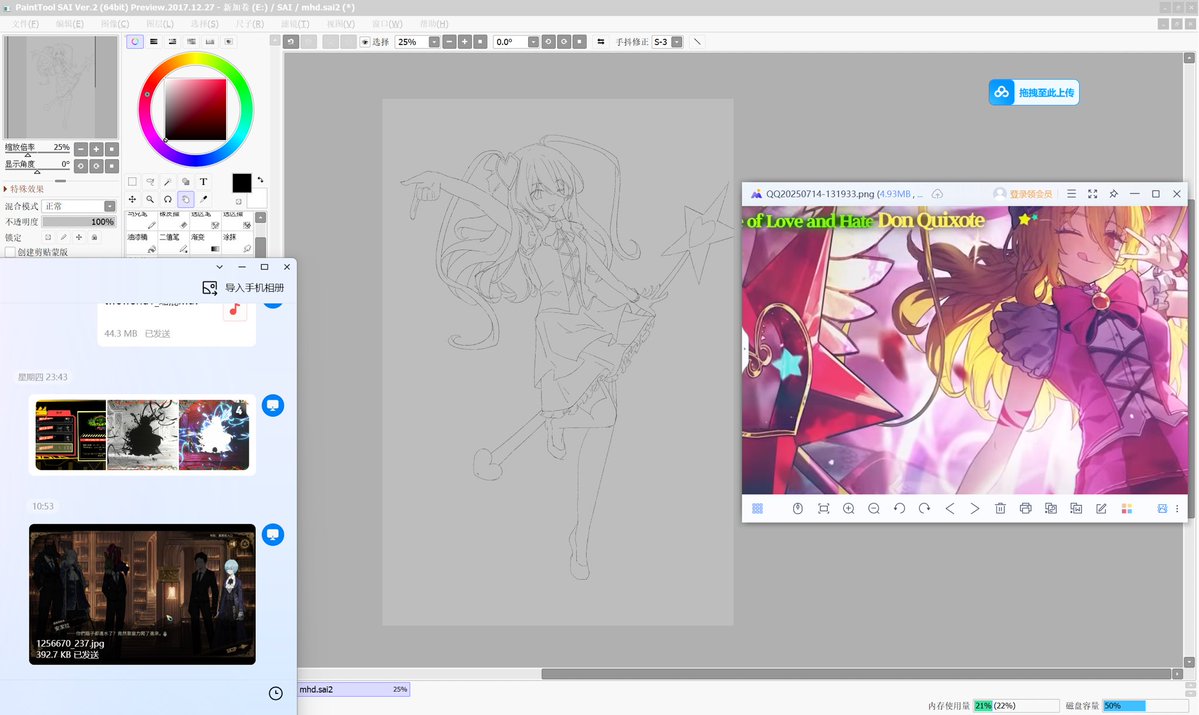Viewport: 1199px width, 715px height.
Task: Toggle the selection visibility checkbox in toolbar
Action: point(365,42)
